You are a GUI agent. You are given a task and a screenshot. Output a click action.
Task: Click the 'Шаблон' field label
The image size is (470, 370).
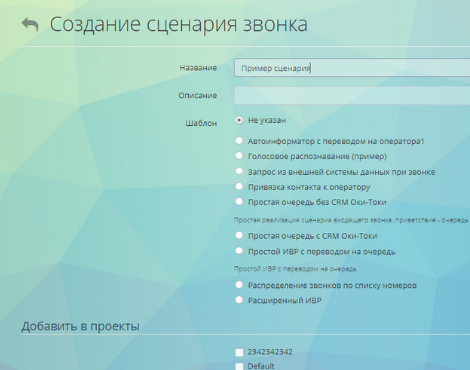pyautogui.click(x=201, y=123)
